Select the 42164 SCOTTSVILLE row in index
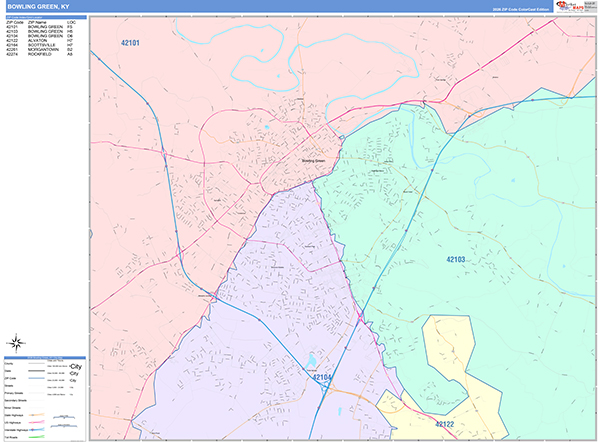The image size is (600, 442). (40, 45)
